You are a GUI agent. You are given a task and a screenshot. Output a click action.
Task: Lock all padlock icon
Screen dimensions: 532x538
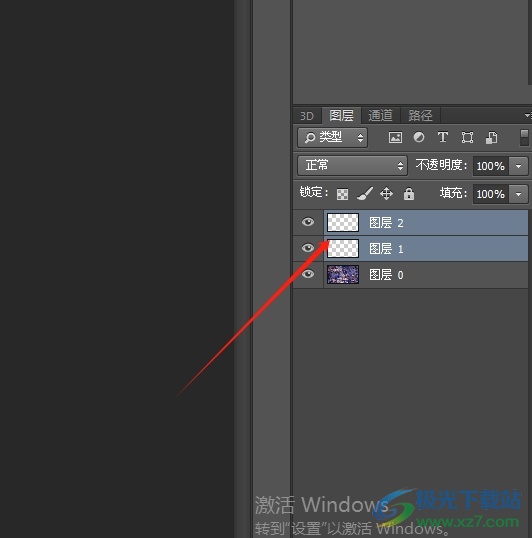point(409,194)
